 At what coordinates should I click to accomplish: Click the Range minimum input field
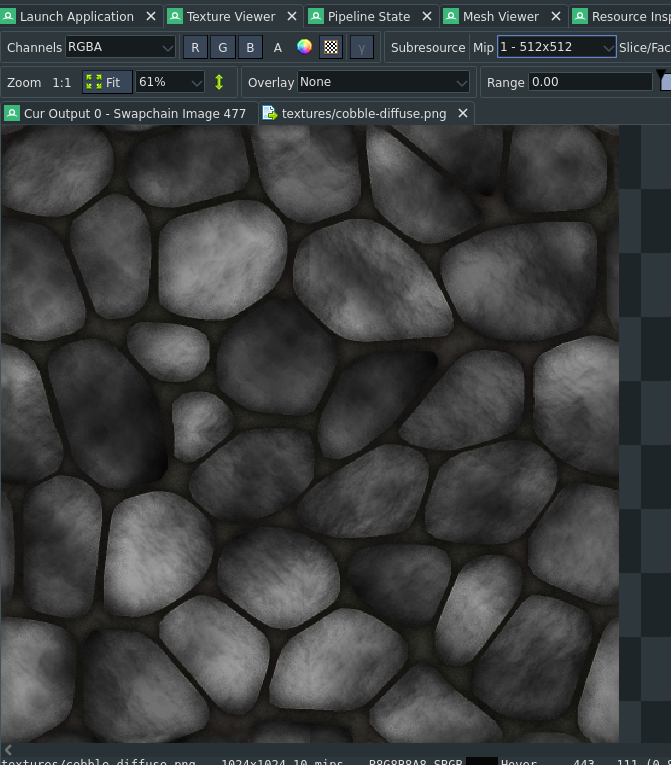point(589,82)
